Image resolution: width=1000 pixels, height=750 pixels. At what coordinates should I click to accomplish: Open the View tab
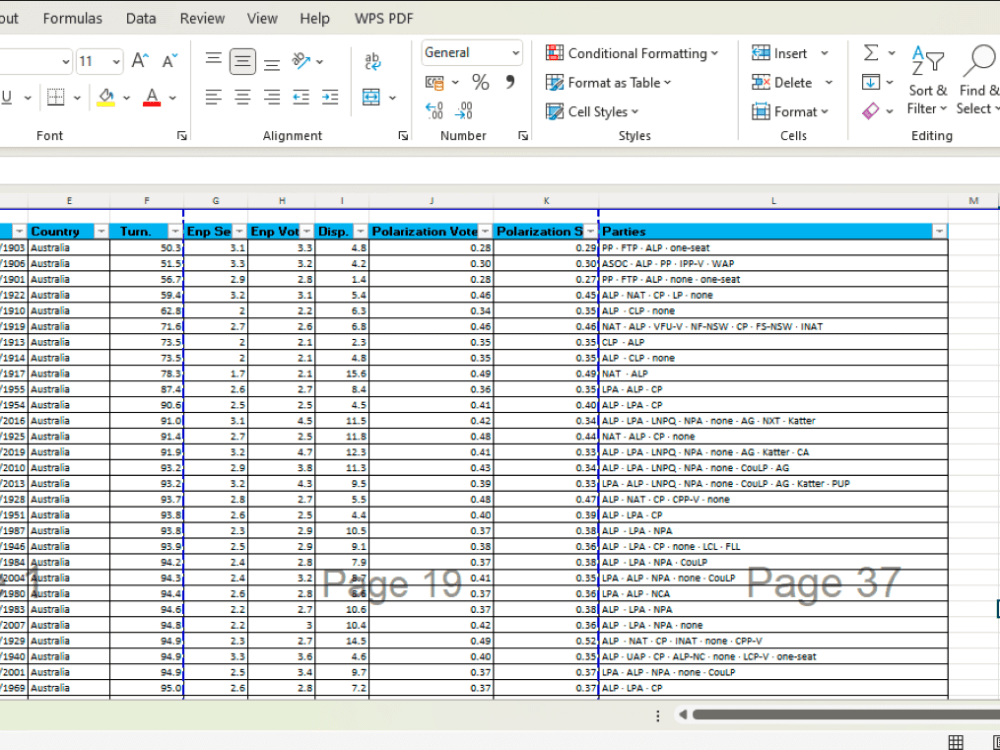coord(262,18)
